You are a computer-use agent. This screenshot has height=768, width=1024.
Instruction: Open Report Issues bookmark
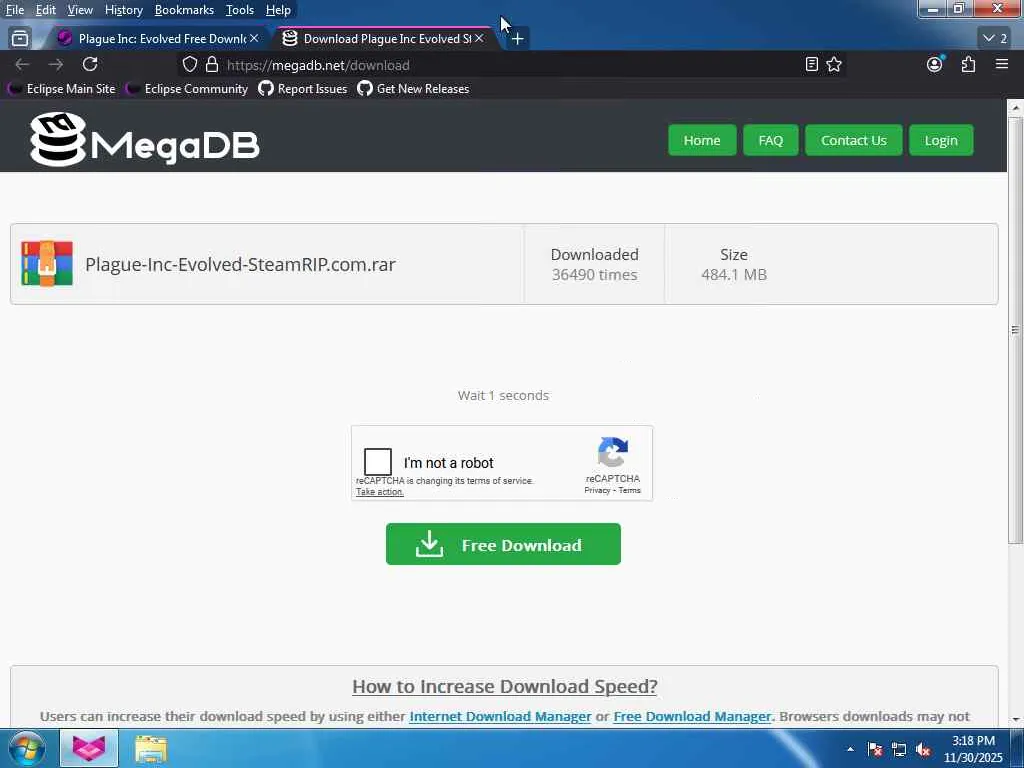(303, 89)
